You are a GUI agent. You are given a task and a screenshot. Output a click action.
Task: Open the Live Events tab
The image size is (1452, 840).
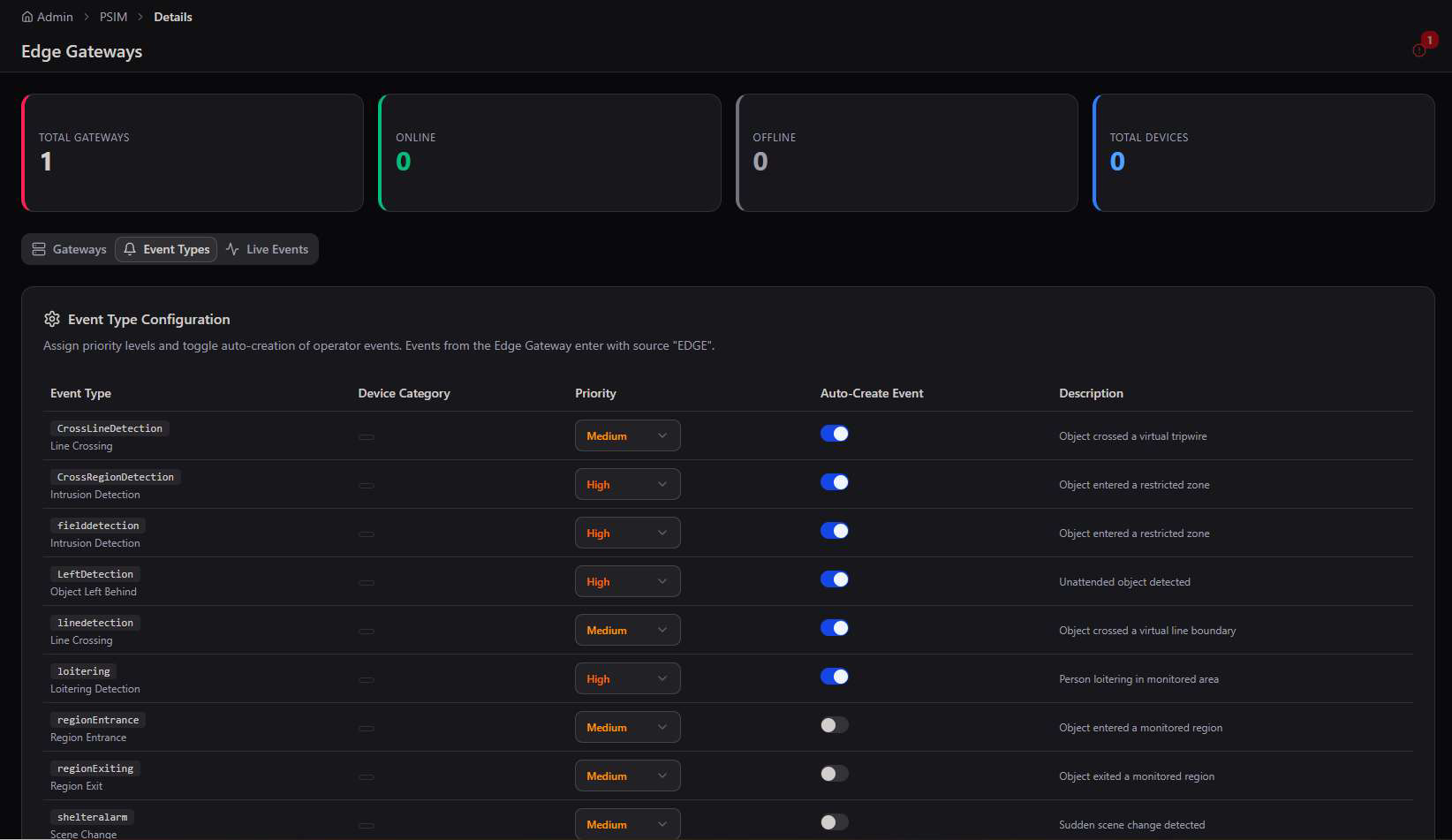point(267,249)
